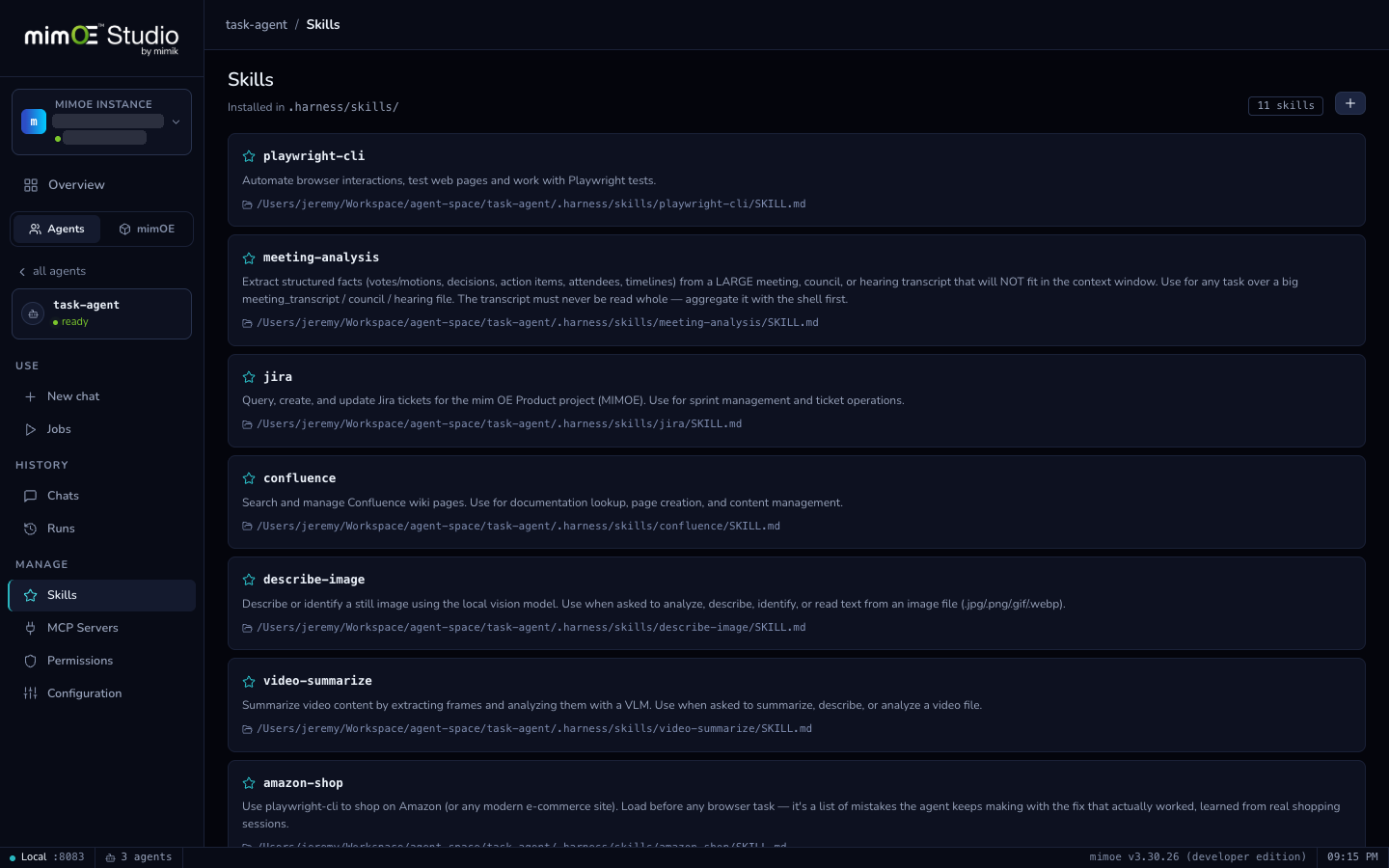1389x868 pixels.
Task: Click task-agent breadcrumb link
Action: click(257, 25)
